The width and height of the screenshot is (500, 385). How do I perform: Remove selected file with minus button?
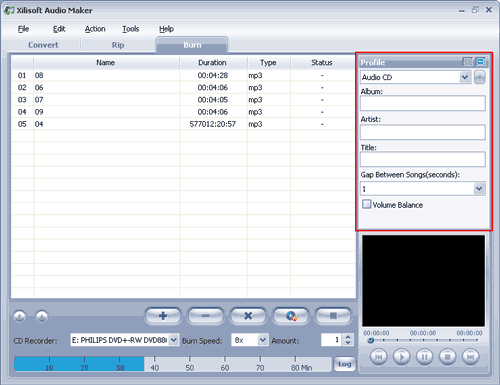(205, 315)
